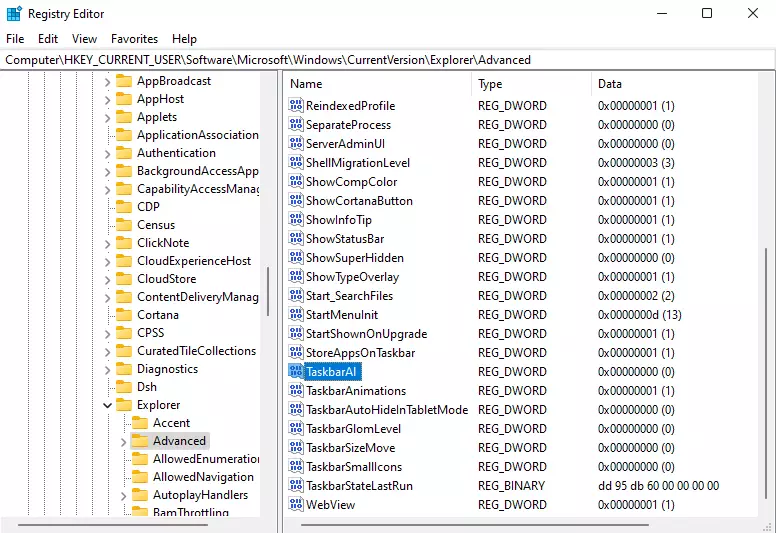The height and width of the screenshot is (533, 776).
Task: Expand the Authentication key
Action: [107, 153]
